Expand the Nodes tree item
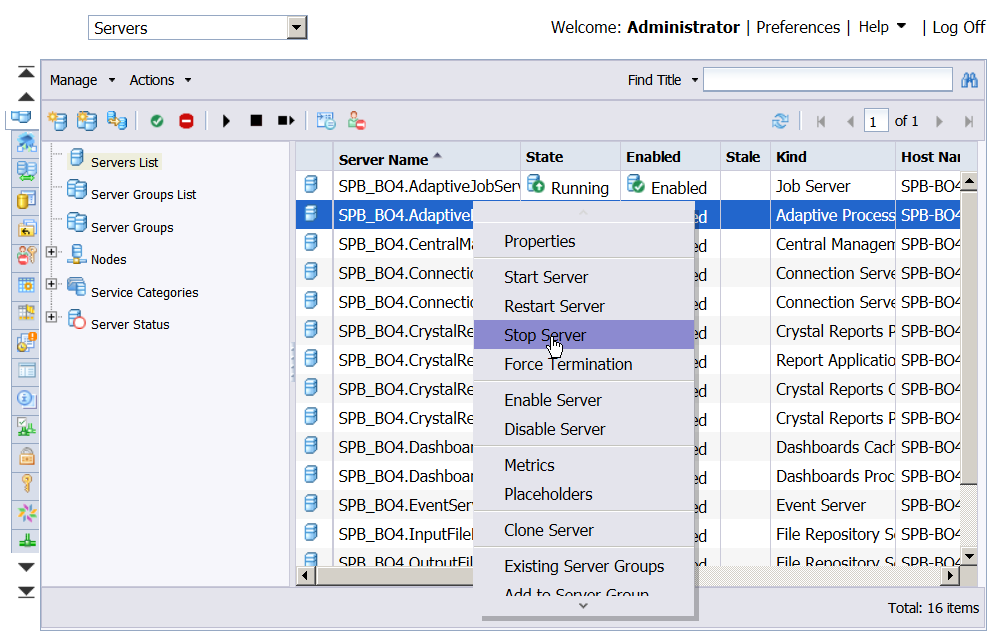Image resolution: width=996 pixels, height=636 pixels. pyautogui.click(x=52, y=252)
